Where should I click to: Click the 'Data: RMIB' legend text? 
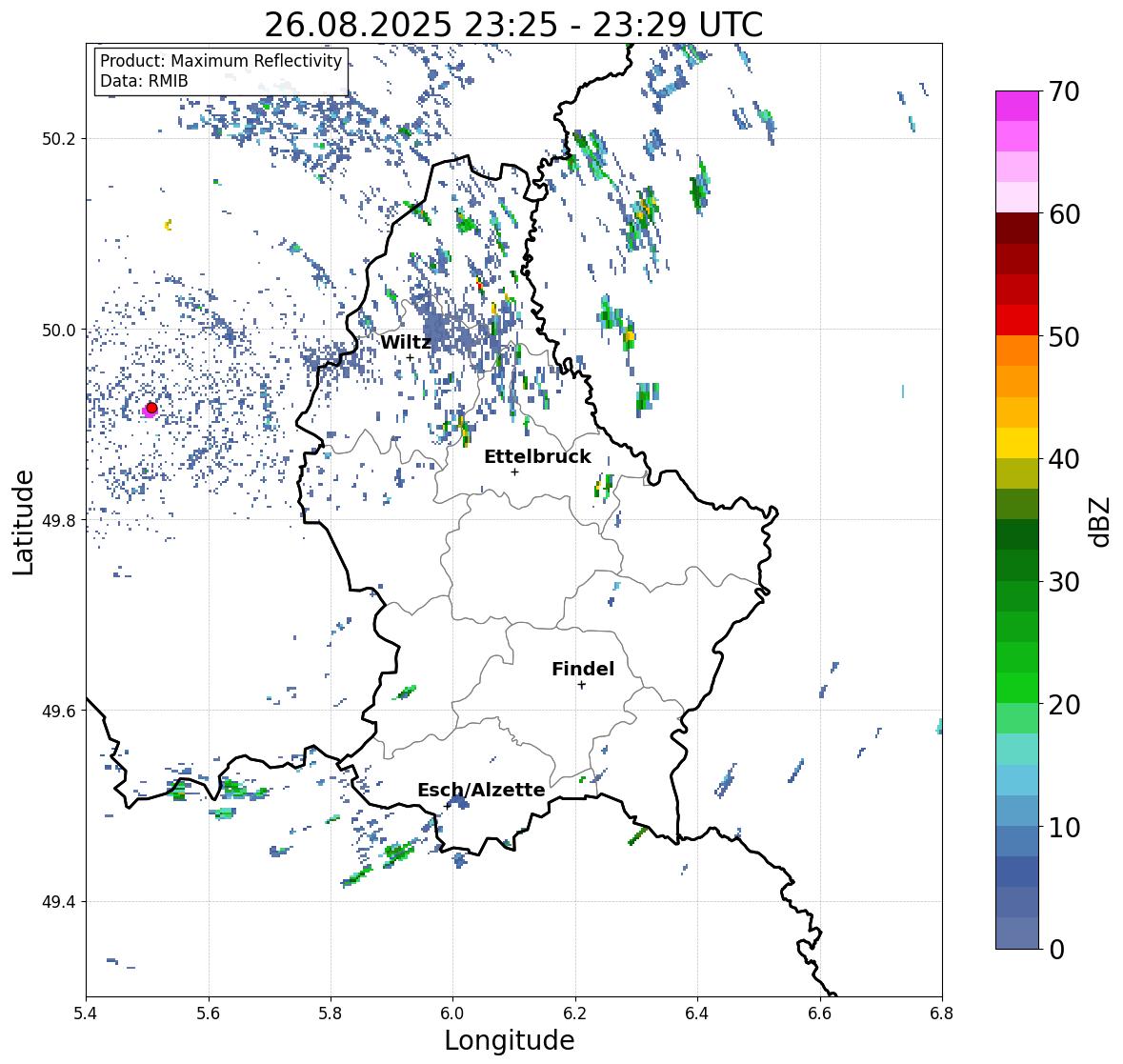(x=144, y=81)
